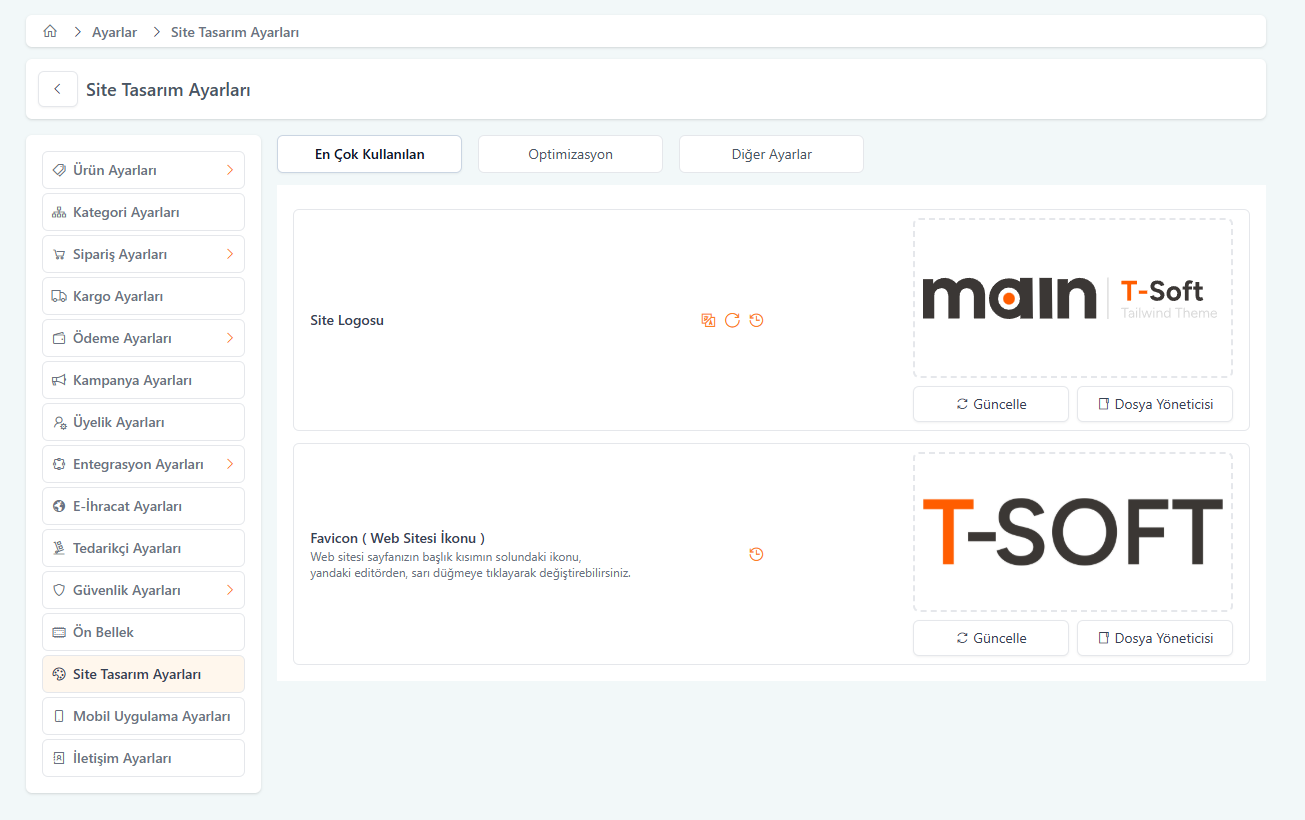
Task: Click the translate icon beside Site Logosu
Action: coord(708,320)
